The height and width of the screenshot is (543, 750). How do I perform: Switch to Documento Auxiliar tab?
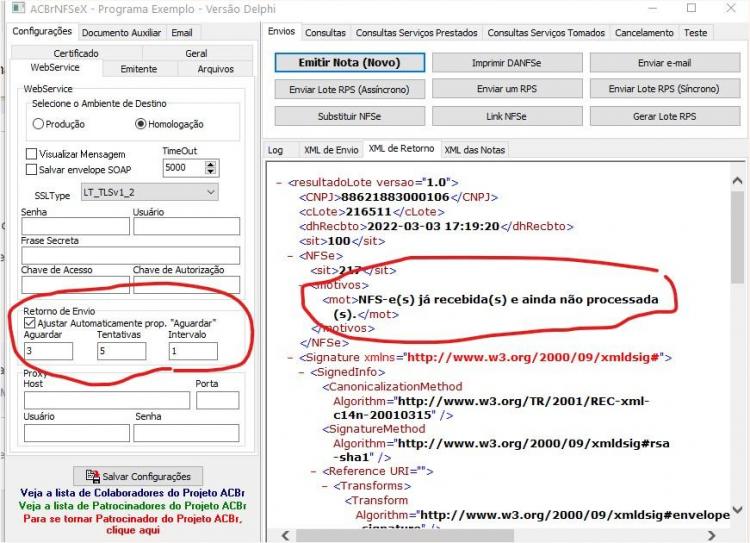[121, 33]
